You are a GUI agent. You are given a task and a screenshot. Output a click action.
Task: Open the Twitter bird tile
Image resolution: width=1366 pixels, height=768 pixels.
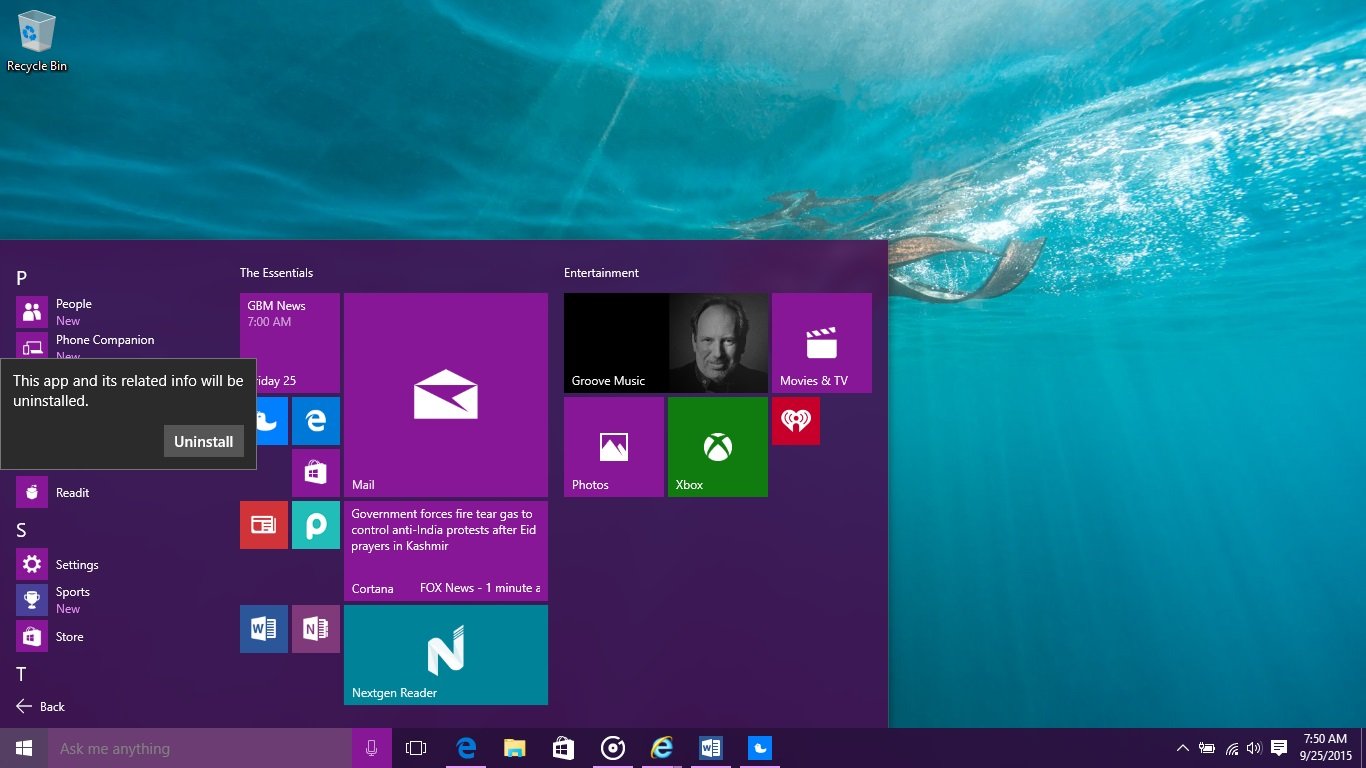tap(272, 421)
